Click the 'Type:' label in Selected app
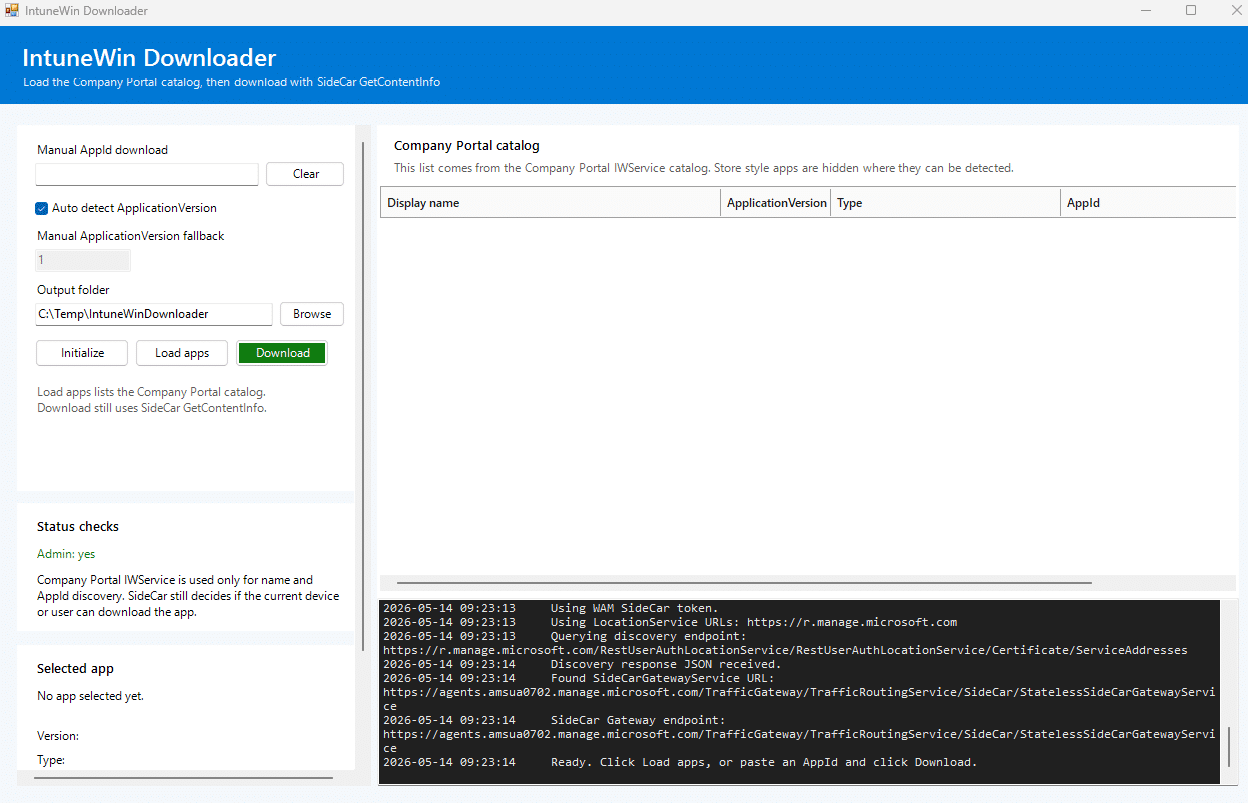This screenshot has height=803, width=1248. [x=51, y=760]
